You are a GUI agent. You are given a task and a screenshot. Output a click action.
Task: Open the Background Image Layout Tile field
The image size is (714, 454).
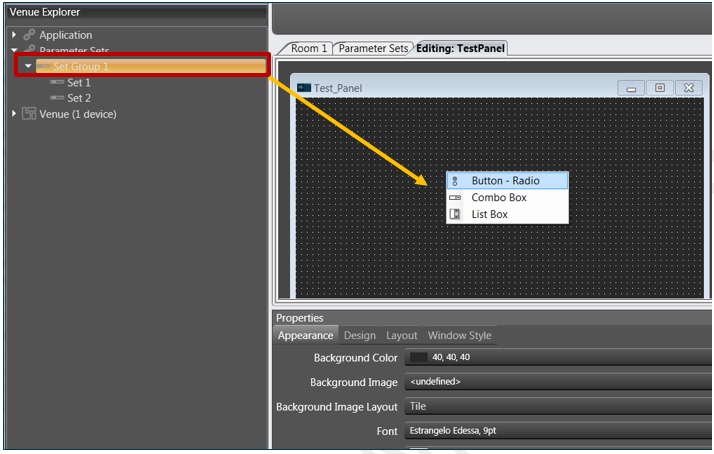558,407
